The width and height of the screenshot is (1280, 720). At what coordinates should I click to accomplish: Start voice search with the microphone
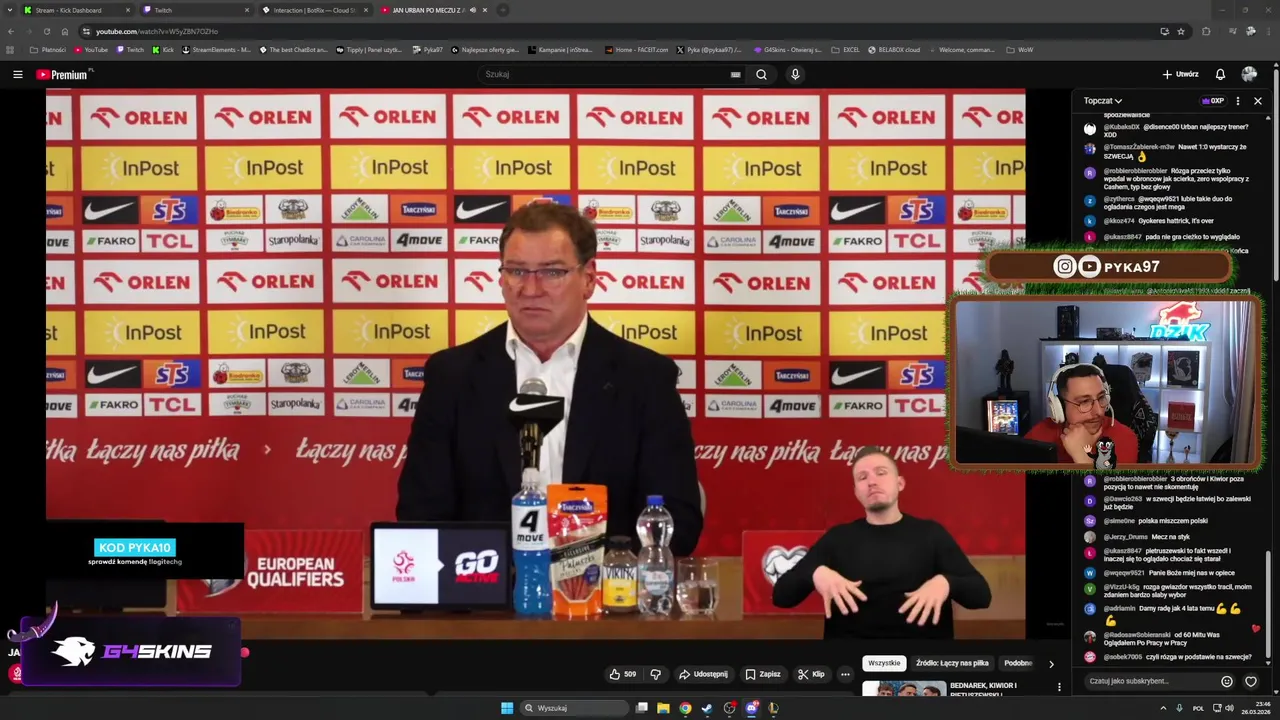point(795,74)
